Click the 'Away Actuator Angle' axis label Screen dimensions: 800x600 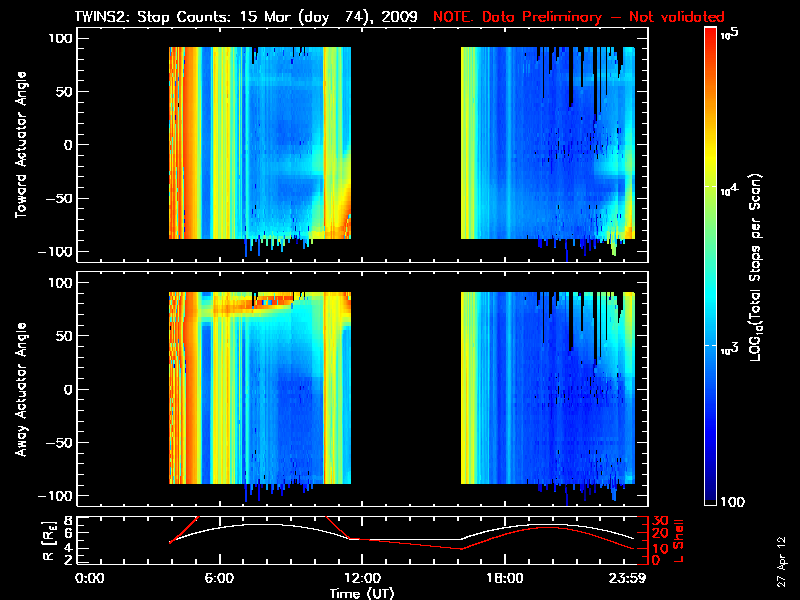coord(21,389)
